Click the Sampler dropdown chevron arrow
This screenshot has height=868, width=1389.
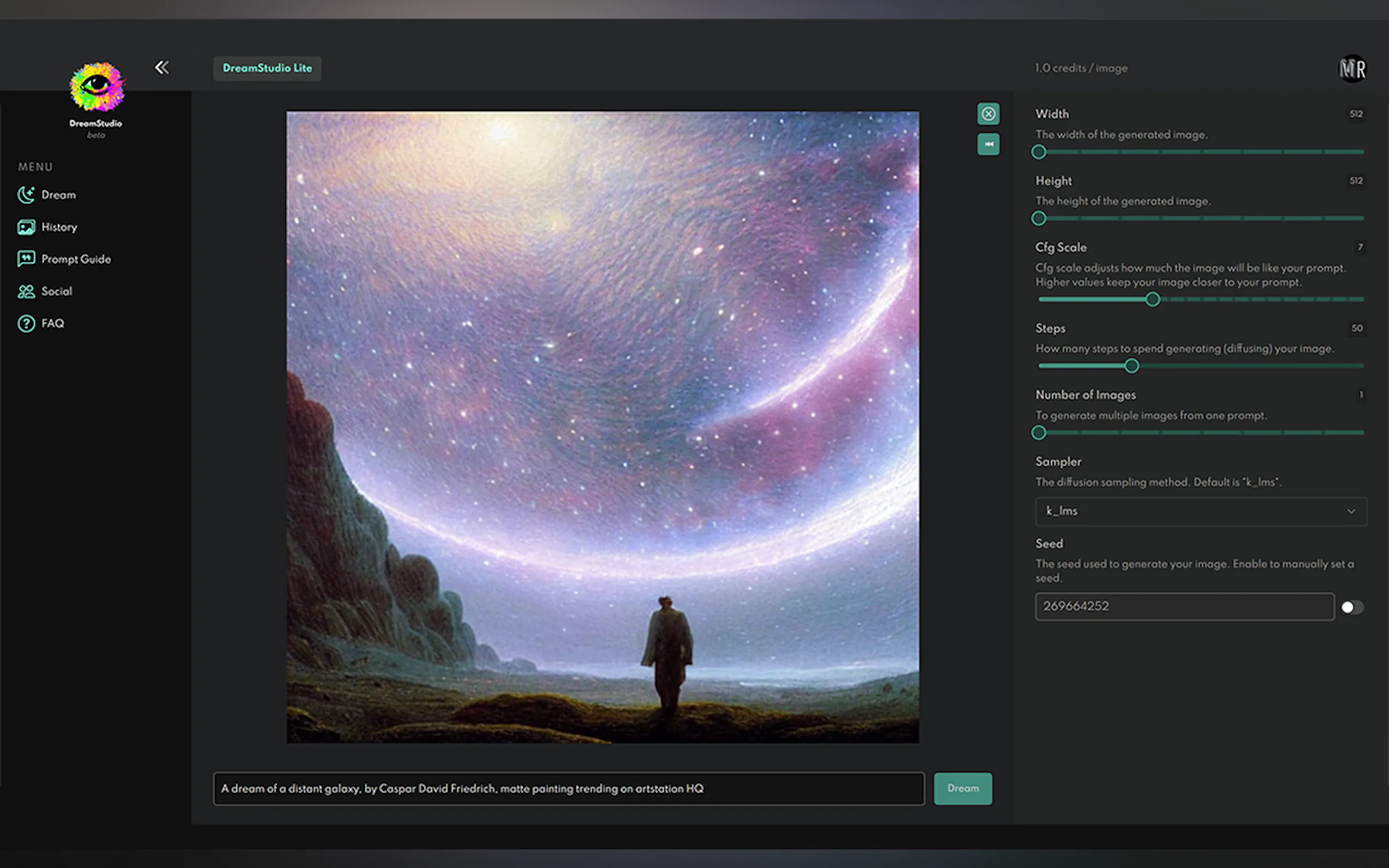pyautogui.click(x=1351, y=512)
